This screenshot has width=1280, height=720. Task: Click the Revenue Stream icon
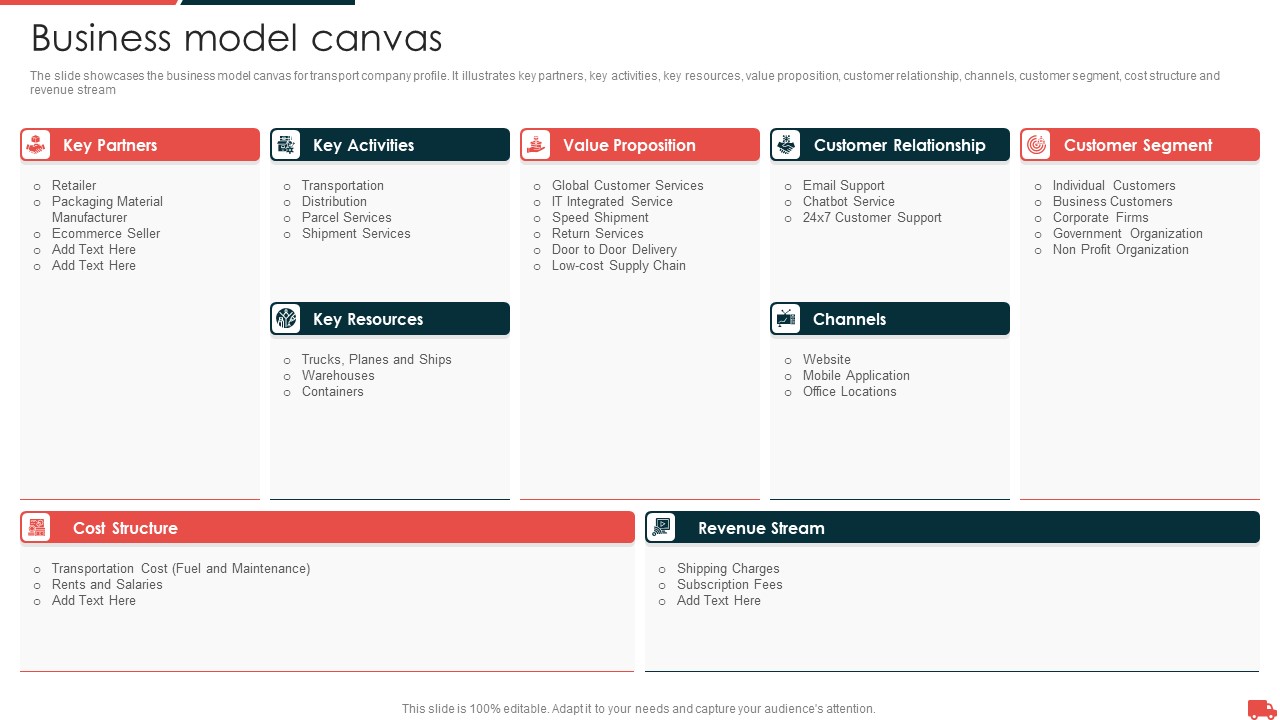661,528
